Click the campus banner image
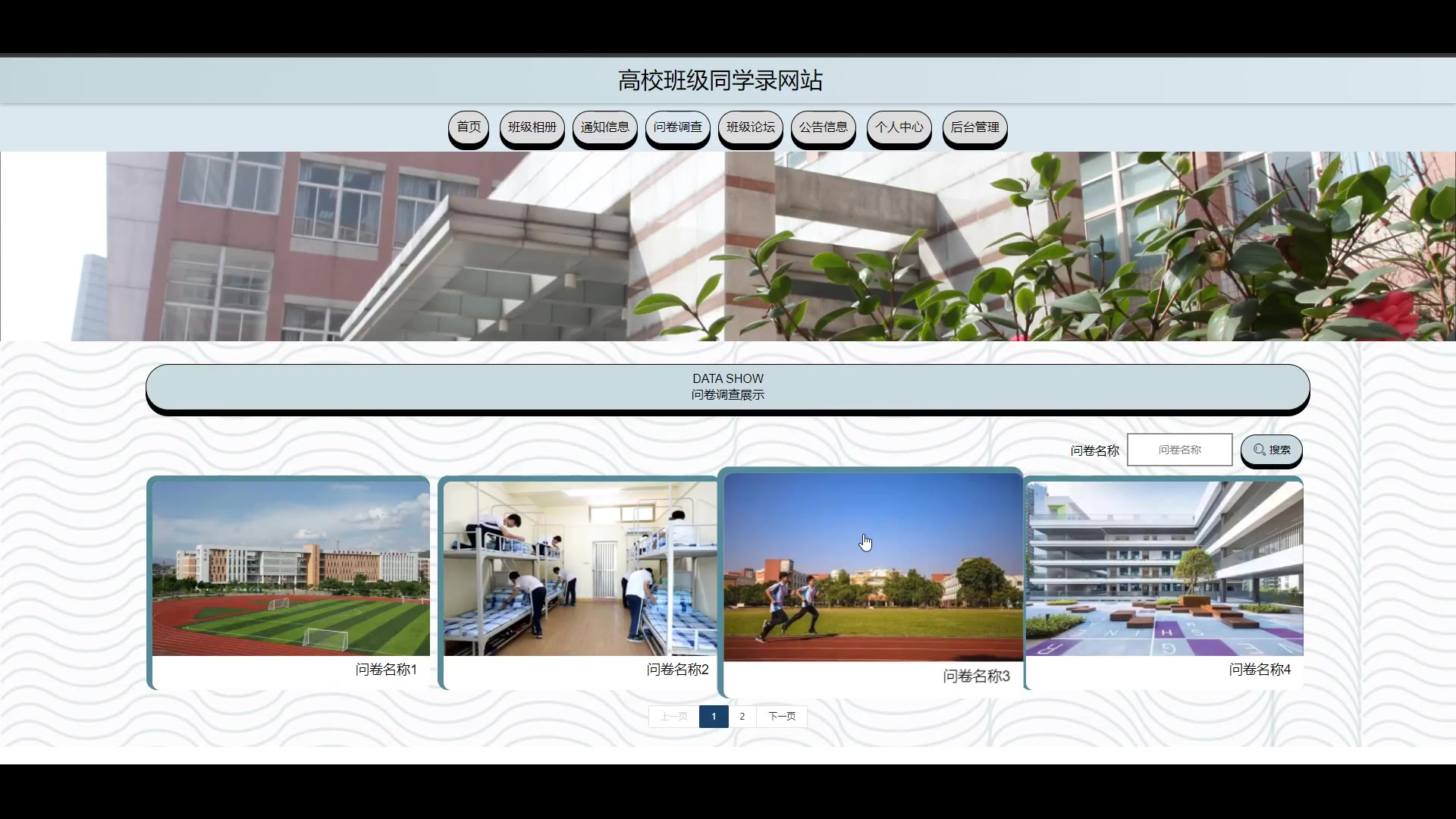This screenshot has height=819, width=1456. point(728,246)
